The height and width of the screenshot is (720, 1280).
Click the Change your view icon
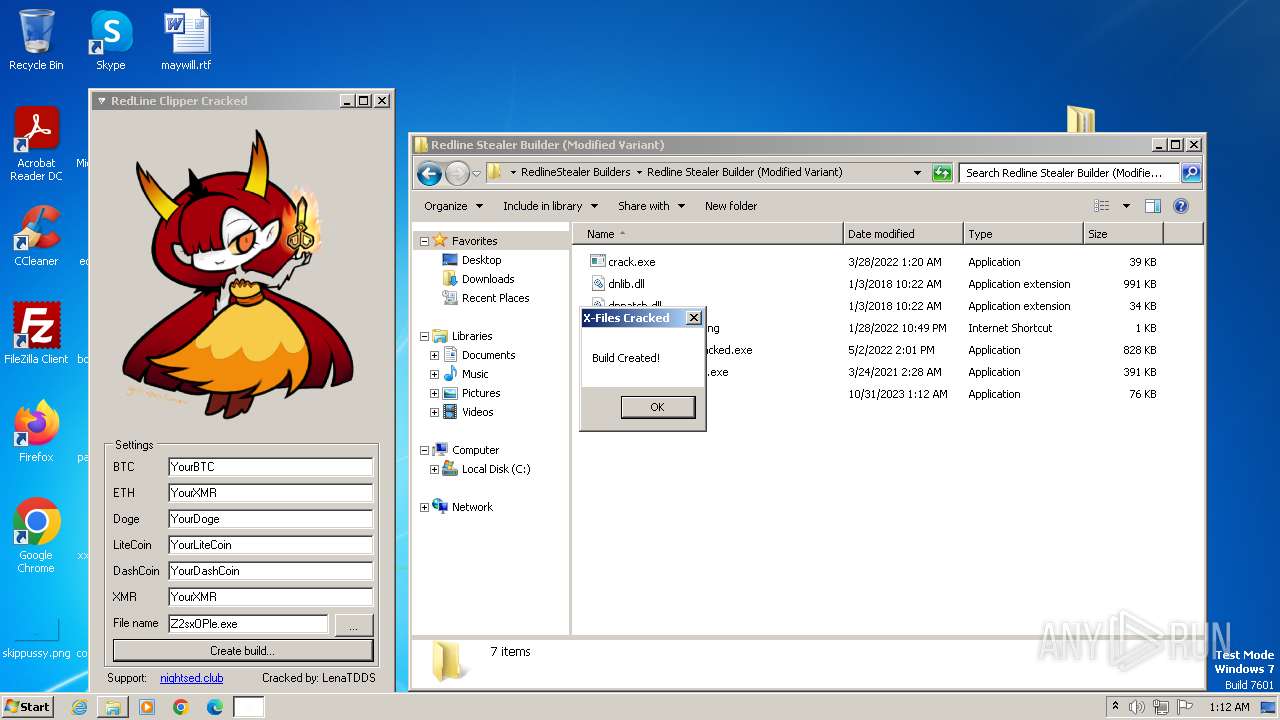[x=1102, y=206]
